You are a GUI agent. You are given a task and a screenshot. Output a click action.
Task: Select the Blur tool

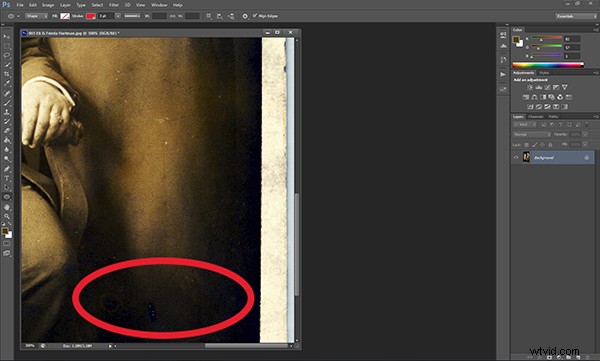point(7,150)
